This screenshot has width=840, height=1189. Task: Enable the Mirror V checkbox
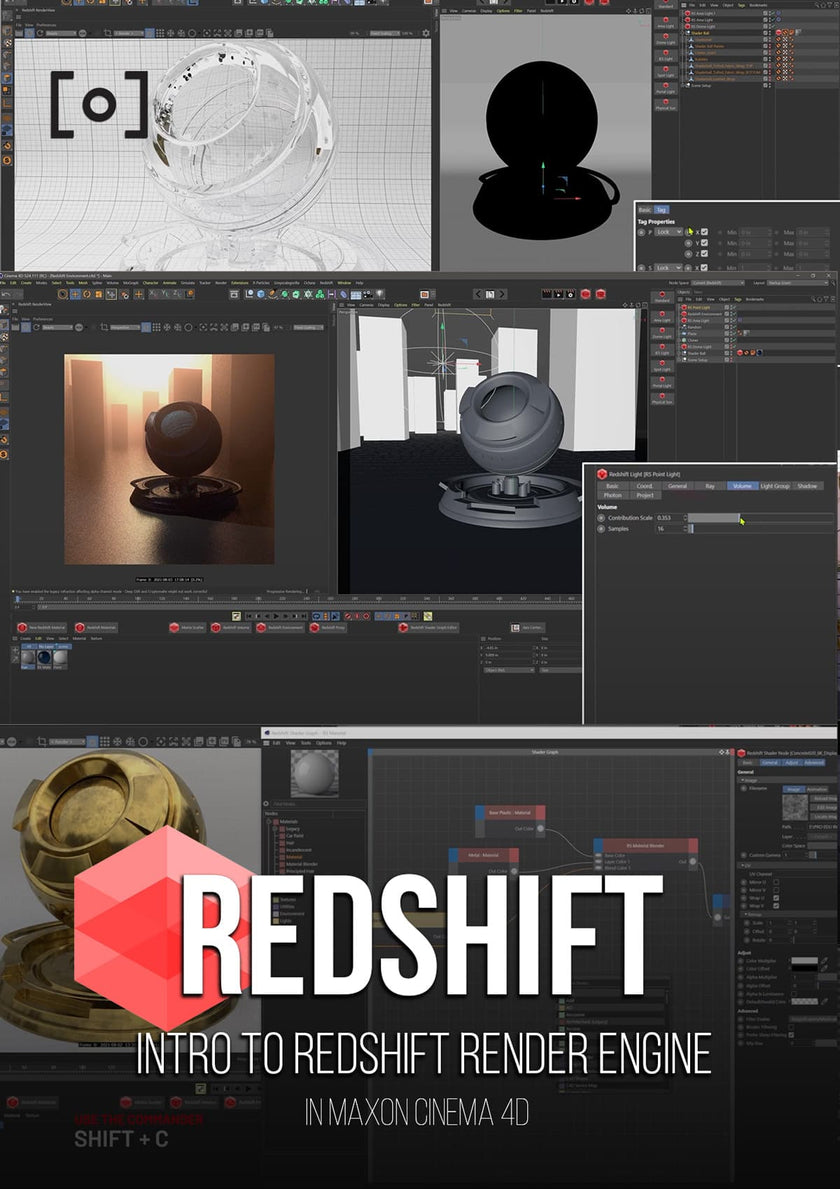[776, 890]
